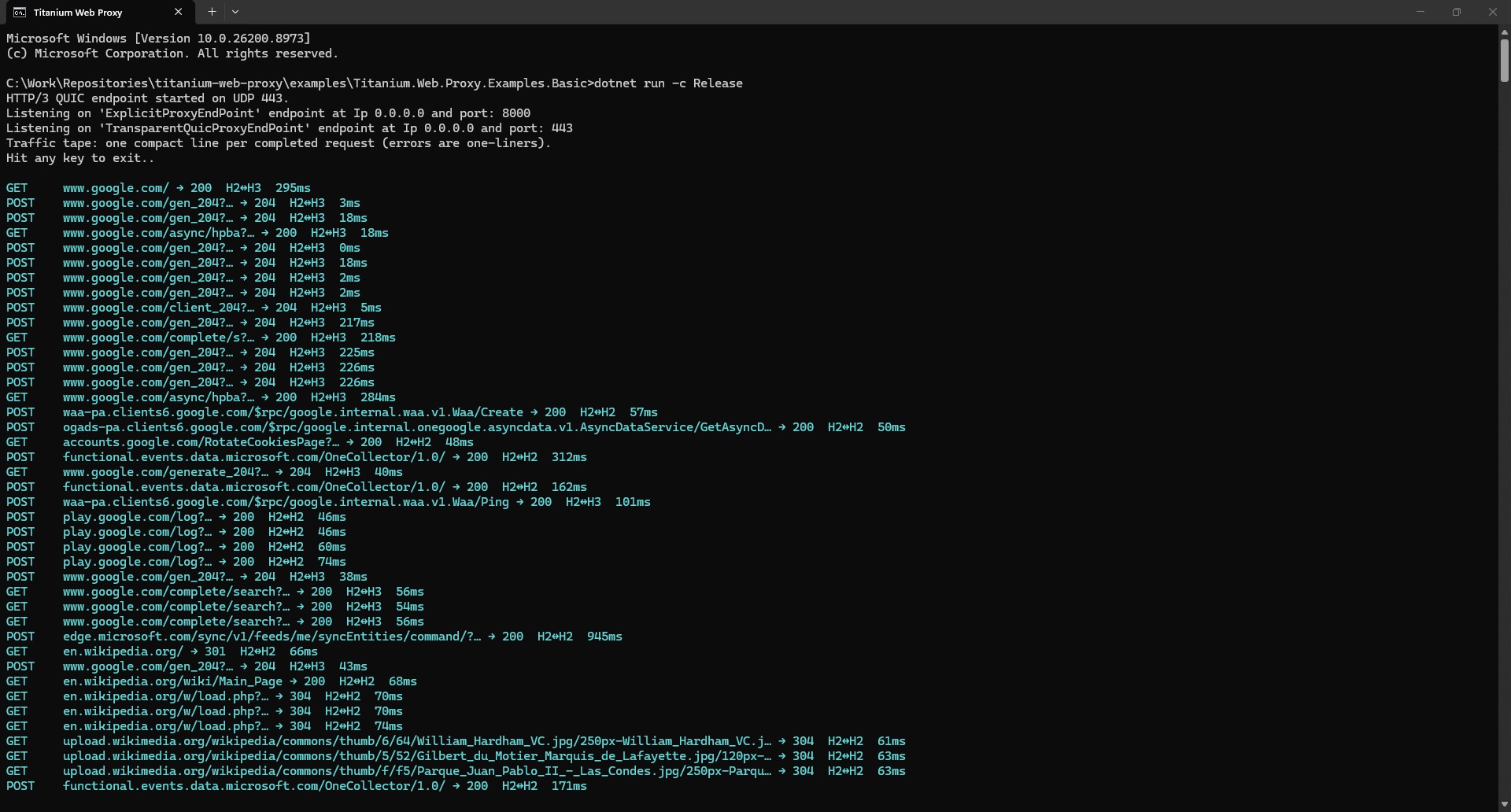
Task: Click the gen_204 225ms request line
Action: tap(190, 352)
